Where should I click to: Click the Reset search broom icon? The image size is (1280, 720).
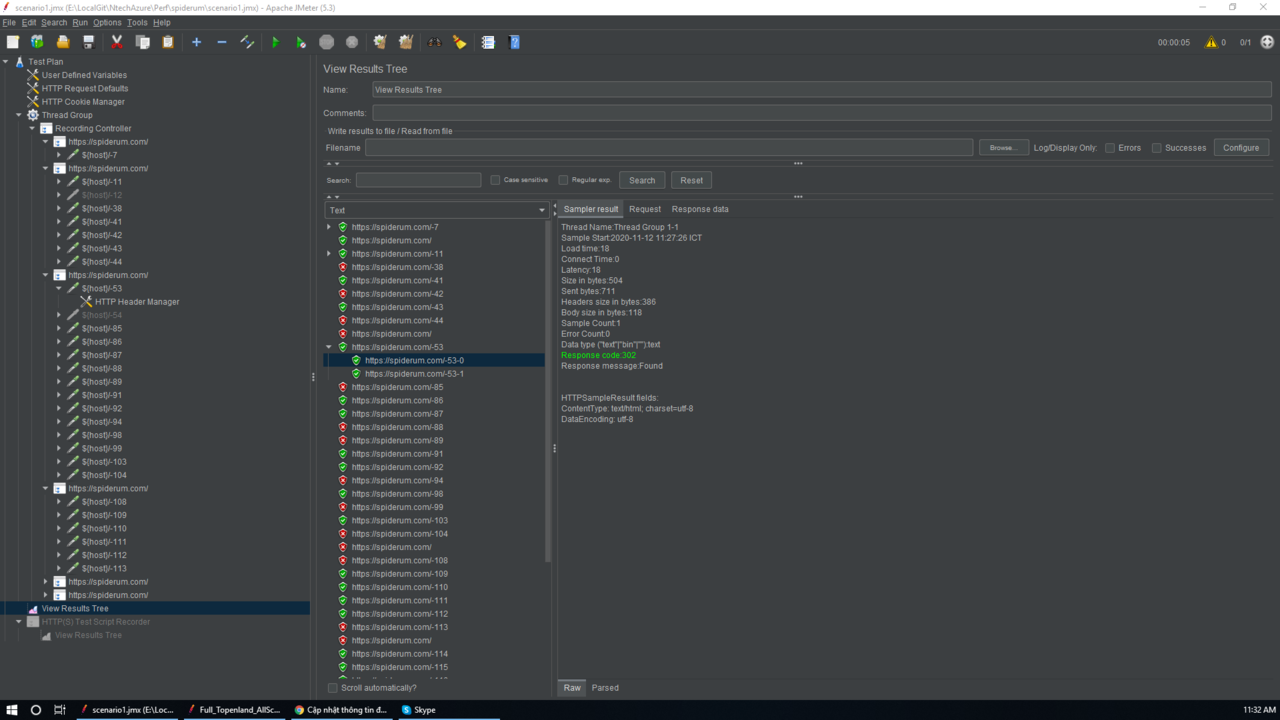459,42
